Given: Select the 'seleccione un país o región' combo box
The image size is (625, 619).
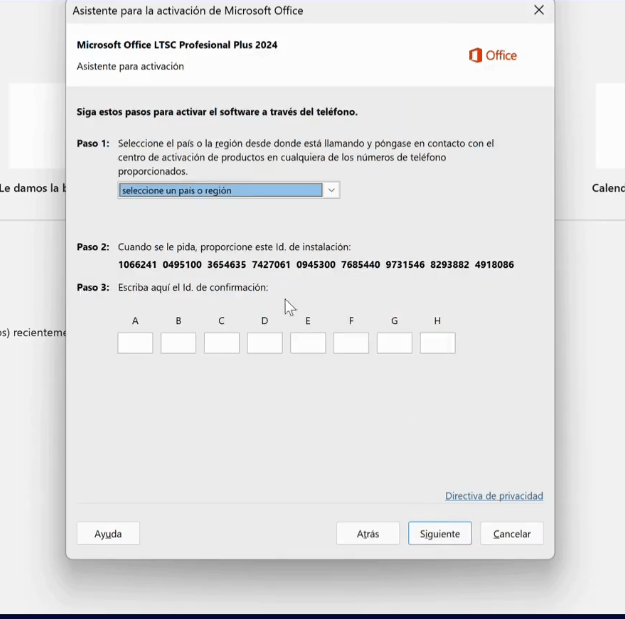Looking at the screenshot, I should coord(221,190).
